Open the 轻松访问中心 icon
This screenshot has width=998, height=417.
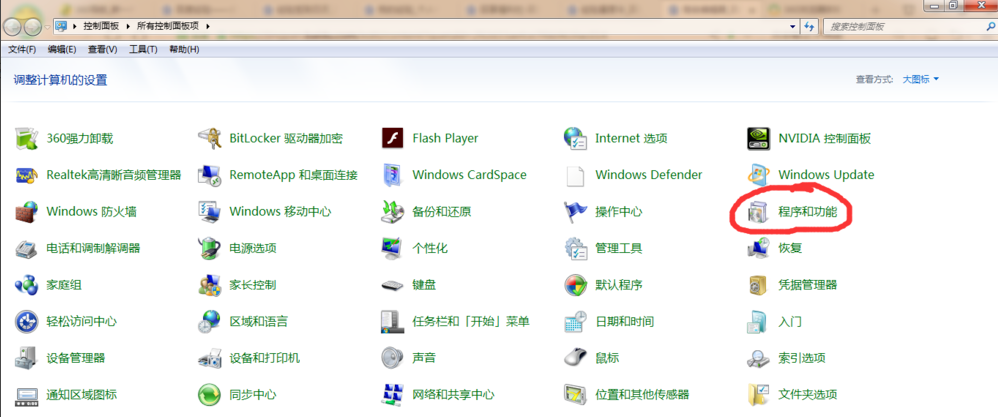pyautogui.click(x=26, y=322)
